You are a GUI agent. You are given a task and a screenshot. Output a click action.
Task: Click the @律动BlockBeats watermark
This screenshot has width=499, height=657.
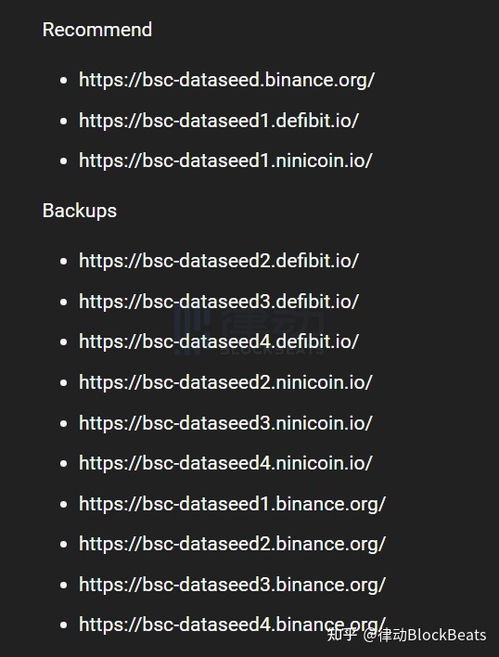pyautogui.click(x=424, y=635)
